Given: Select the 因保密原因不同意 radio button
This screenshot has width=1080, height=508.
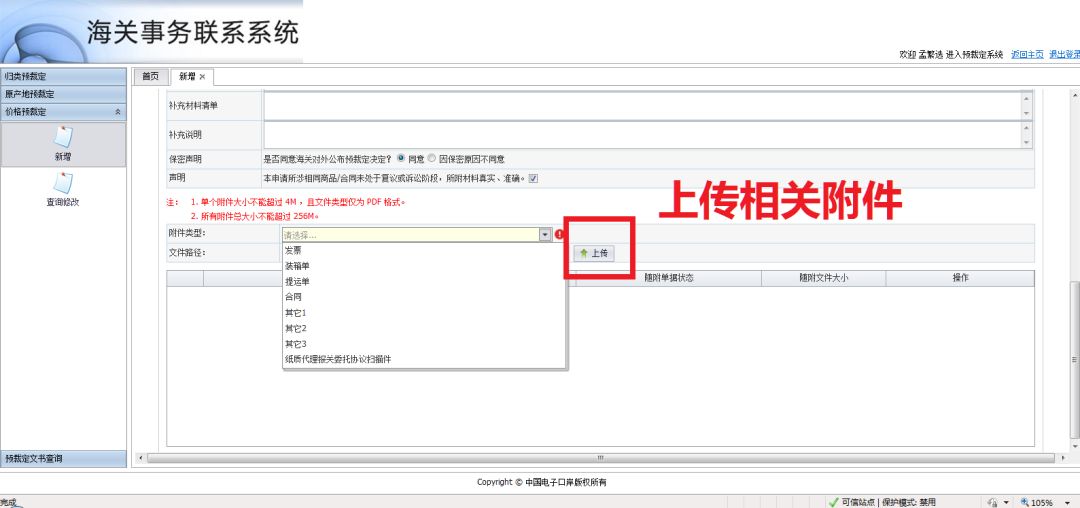Looking at the screenshot, I should (432, 158).
